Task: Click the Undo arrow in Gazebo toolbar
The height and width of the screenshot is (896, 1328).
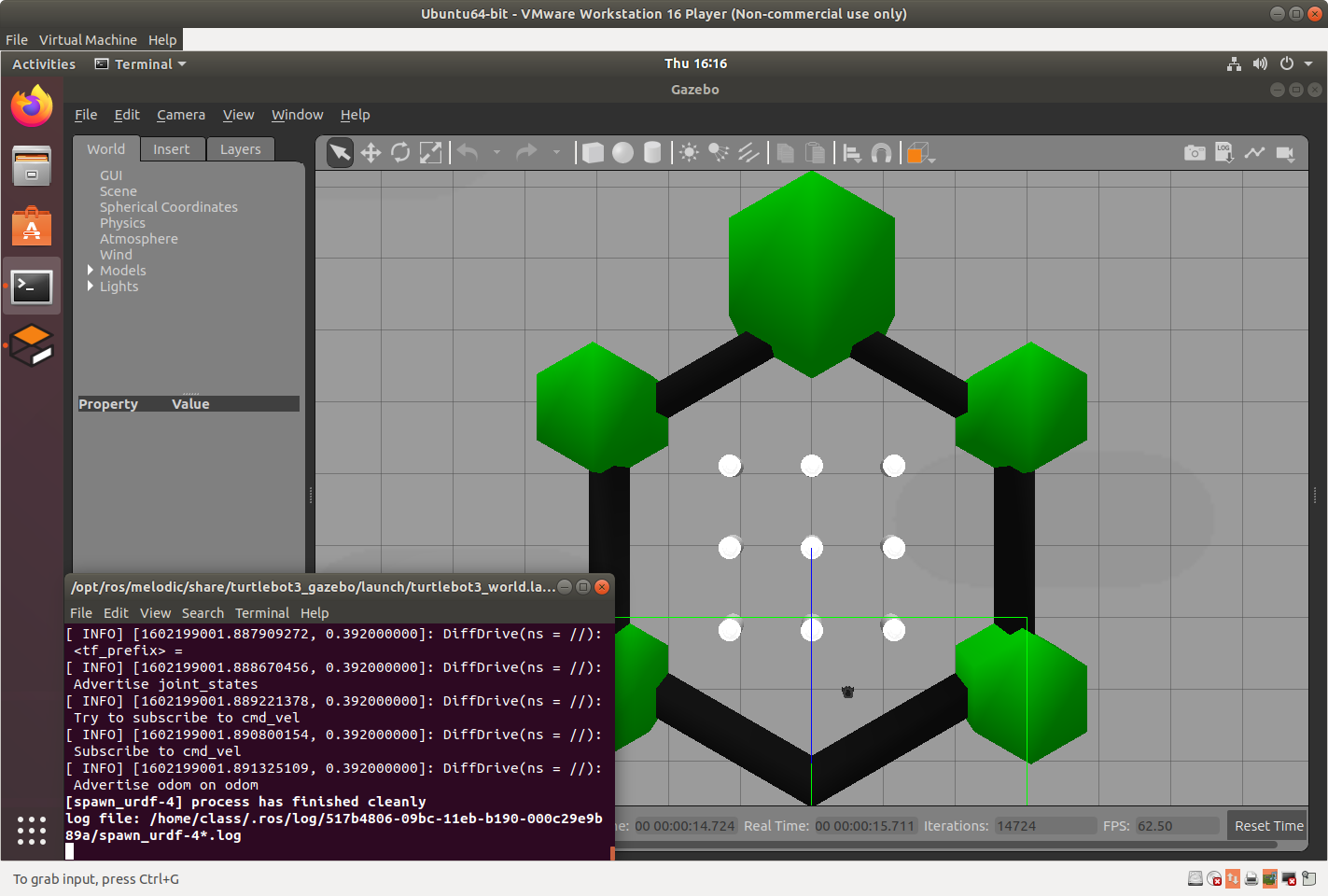Action: [468, 152]
